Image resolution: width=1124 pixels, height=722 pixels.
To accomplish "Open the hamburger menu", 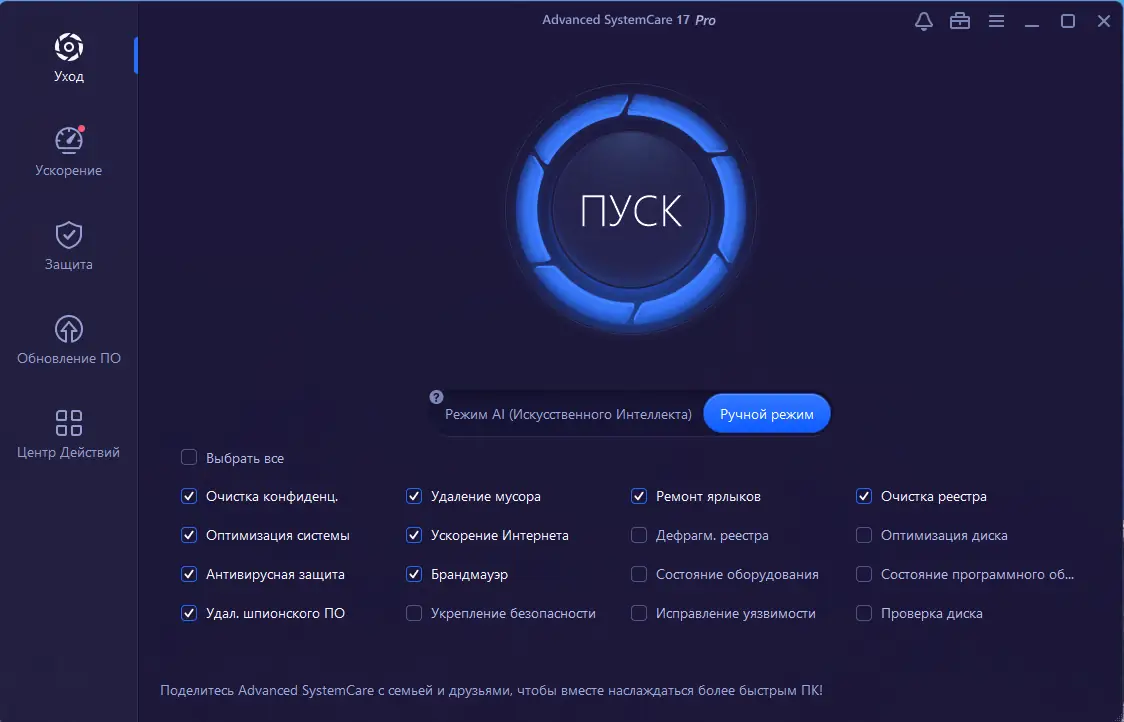I will 996,20.
